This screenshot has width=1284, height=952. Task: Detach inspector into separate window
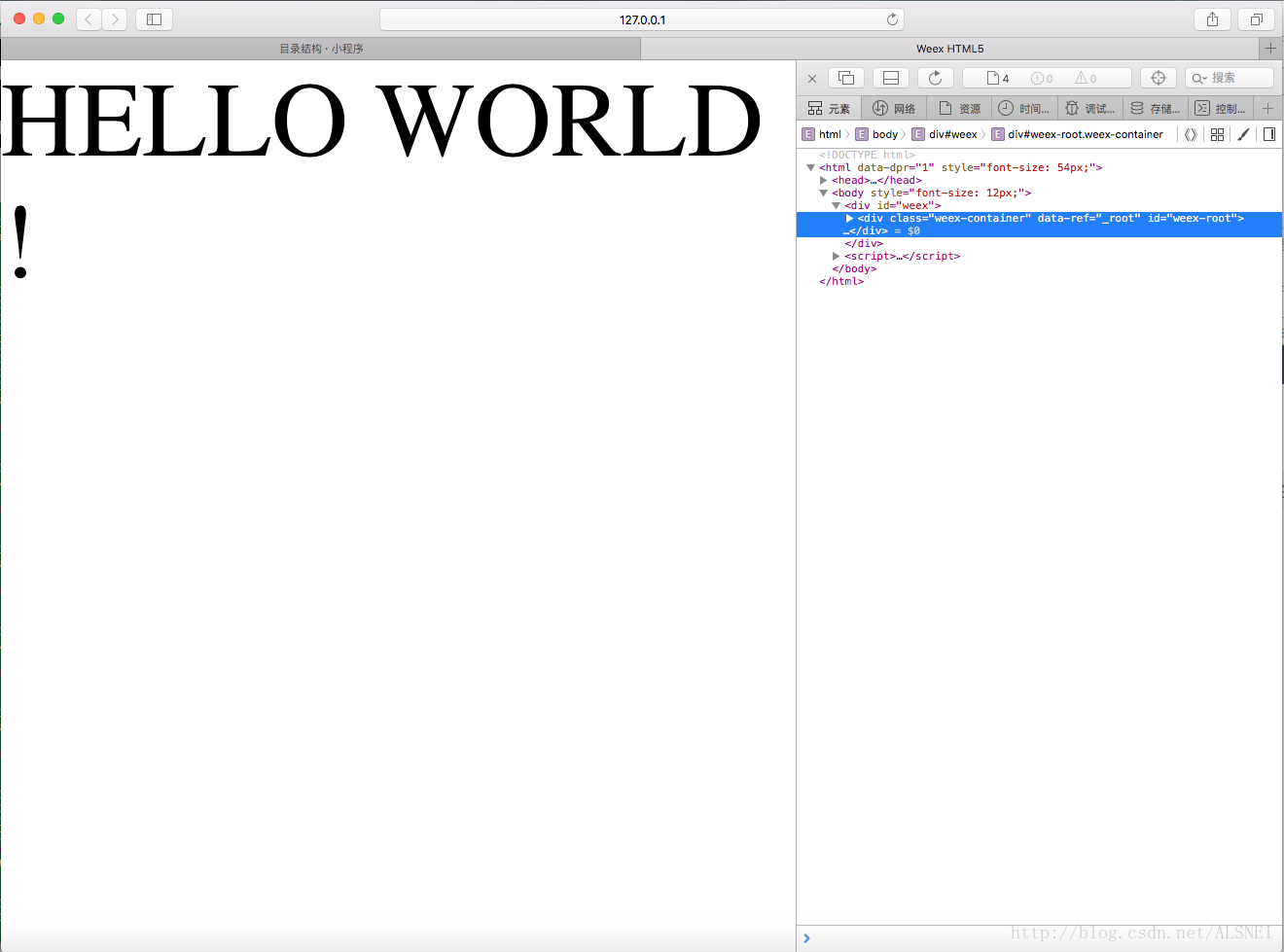[846, 78]
